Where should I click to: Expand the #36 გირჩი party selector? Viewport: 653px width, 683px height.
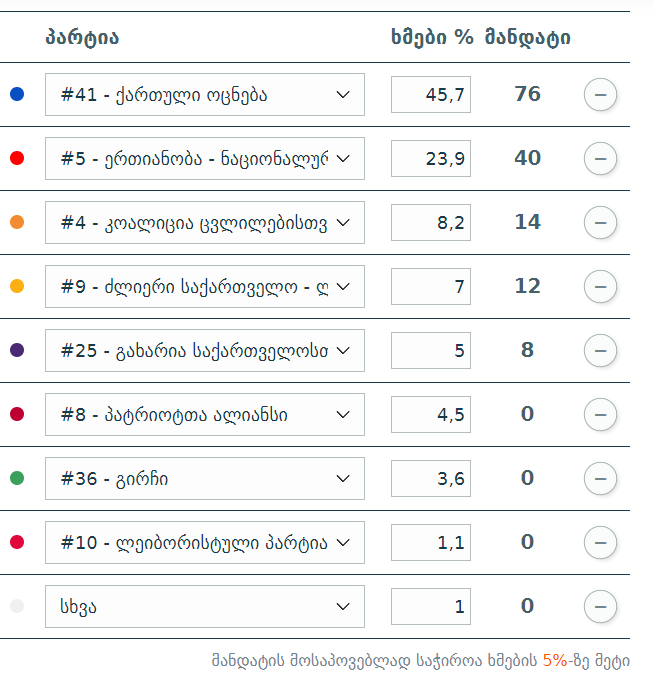(x=205, y=479)
